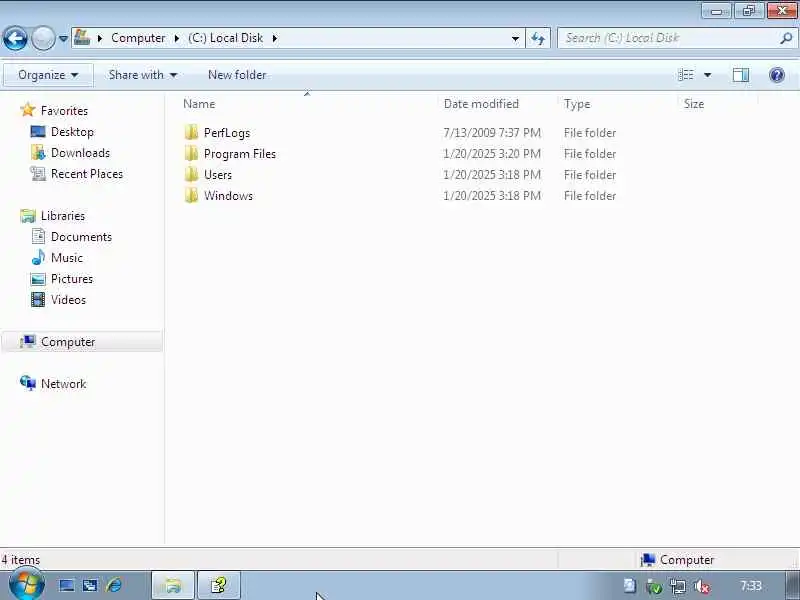Show the preview pane
This screenshot has height=600, width=800.
740,75
